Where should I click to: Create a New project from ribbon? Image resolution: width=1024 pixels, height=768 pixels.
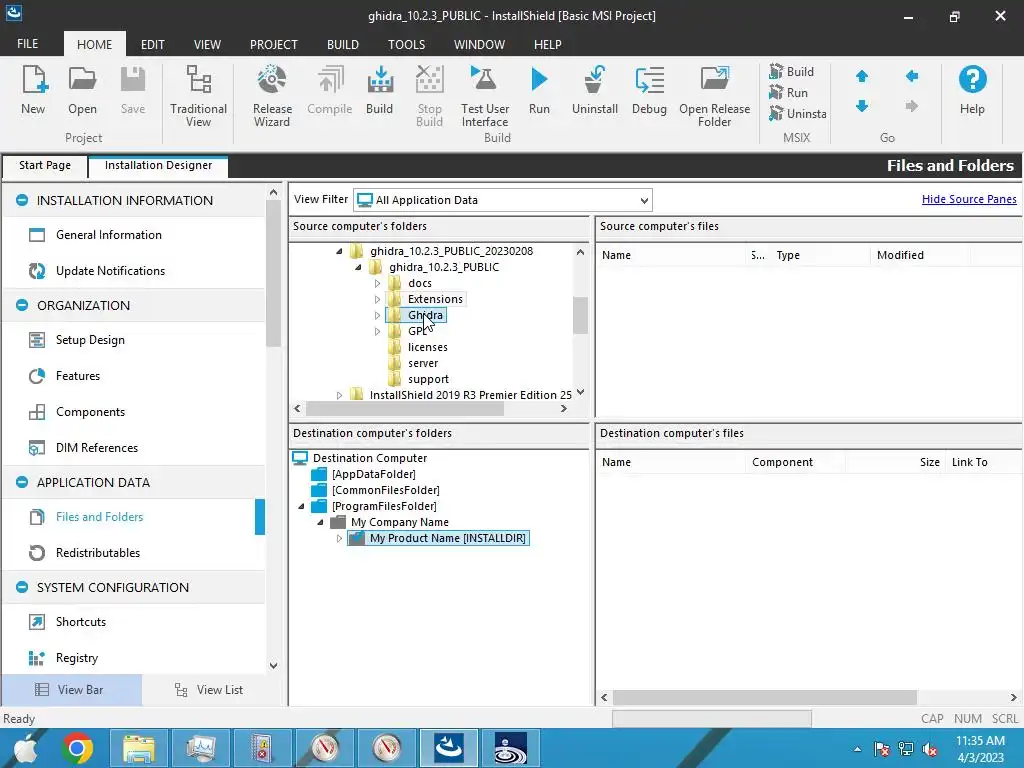(x=33, y=90)
